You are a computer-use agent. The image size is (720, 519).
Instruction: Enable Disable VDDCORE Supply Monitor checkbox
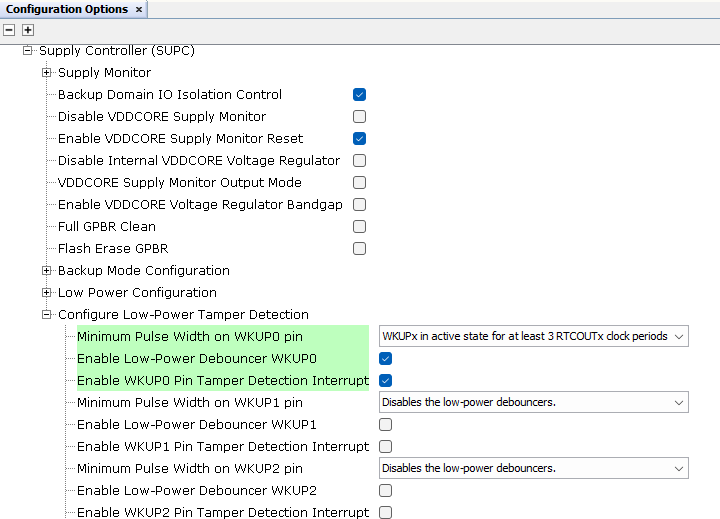[x=359, y=117]
